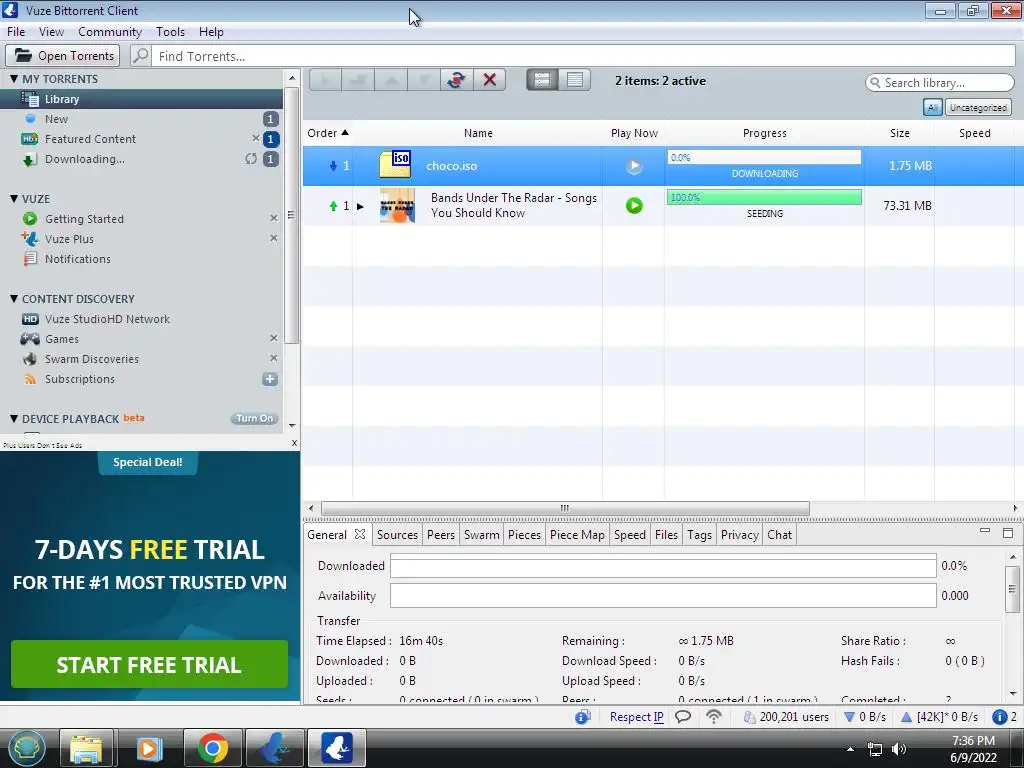Sort by the Order column header

coord(328,133)
